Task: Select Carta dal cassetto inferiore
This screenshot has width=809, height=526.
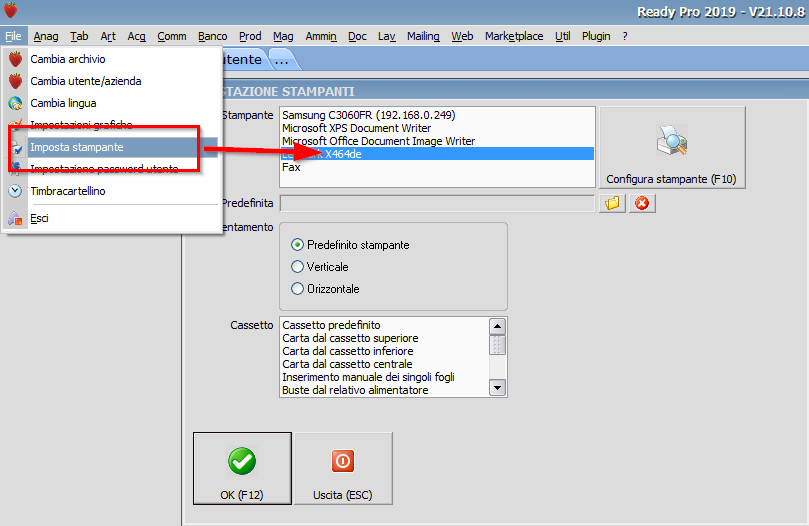Action: [x=384, y=351]
